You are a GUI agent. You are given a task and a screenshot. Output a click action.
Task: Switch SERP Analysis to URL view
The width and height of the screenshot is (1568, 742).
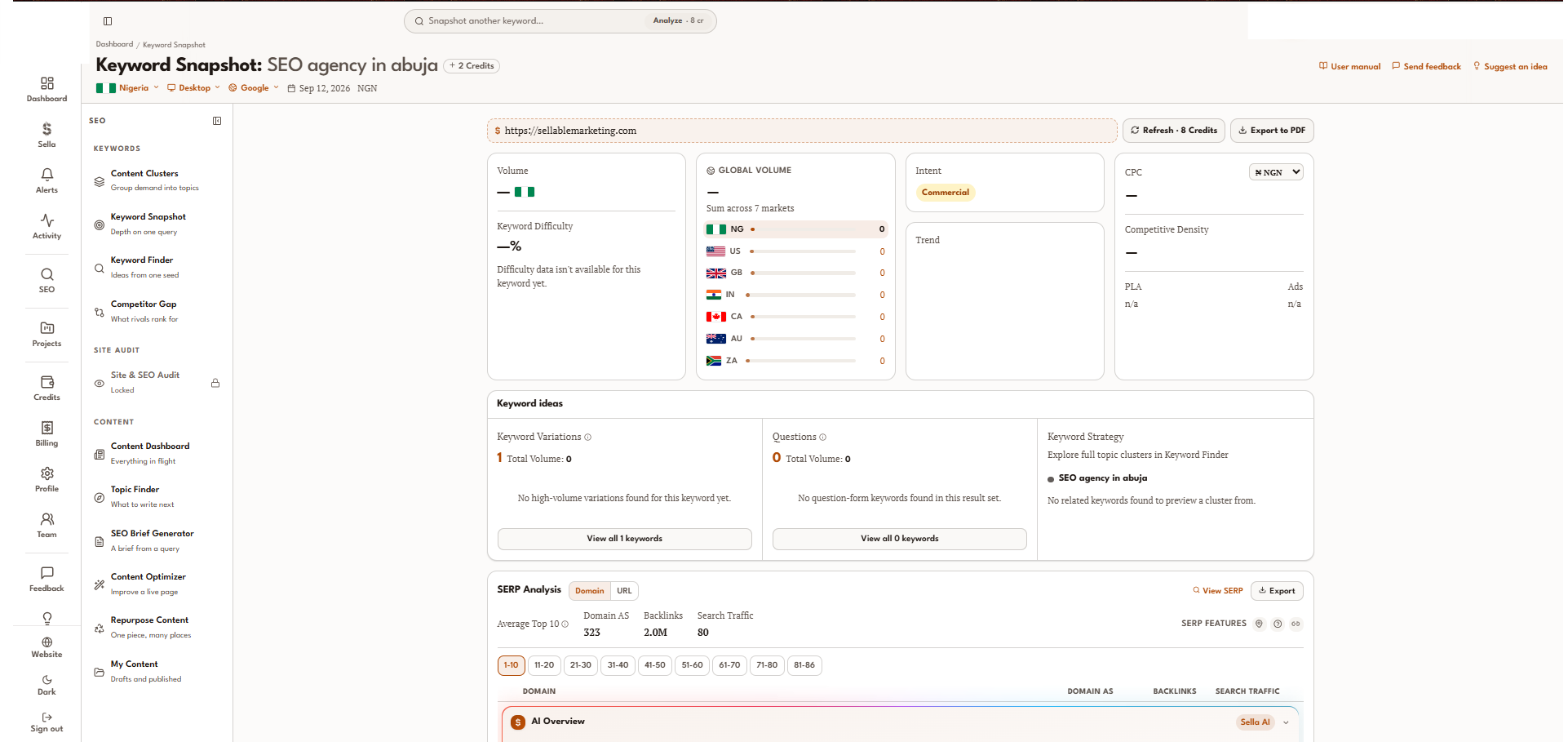click(624, 591)
